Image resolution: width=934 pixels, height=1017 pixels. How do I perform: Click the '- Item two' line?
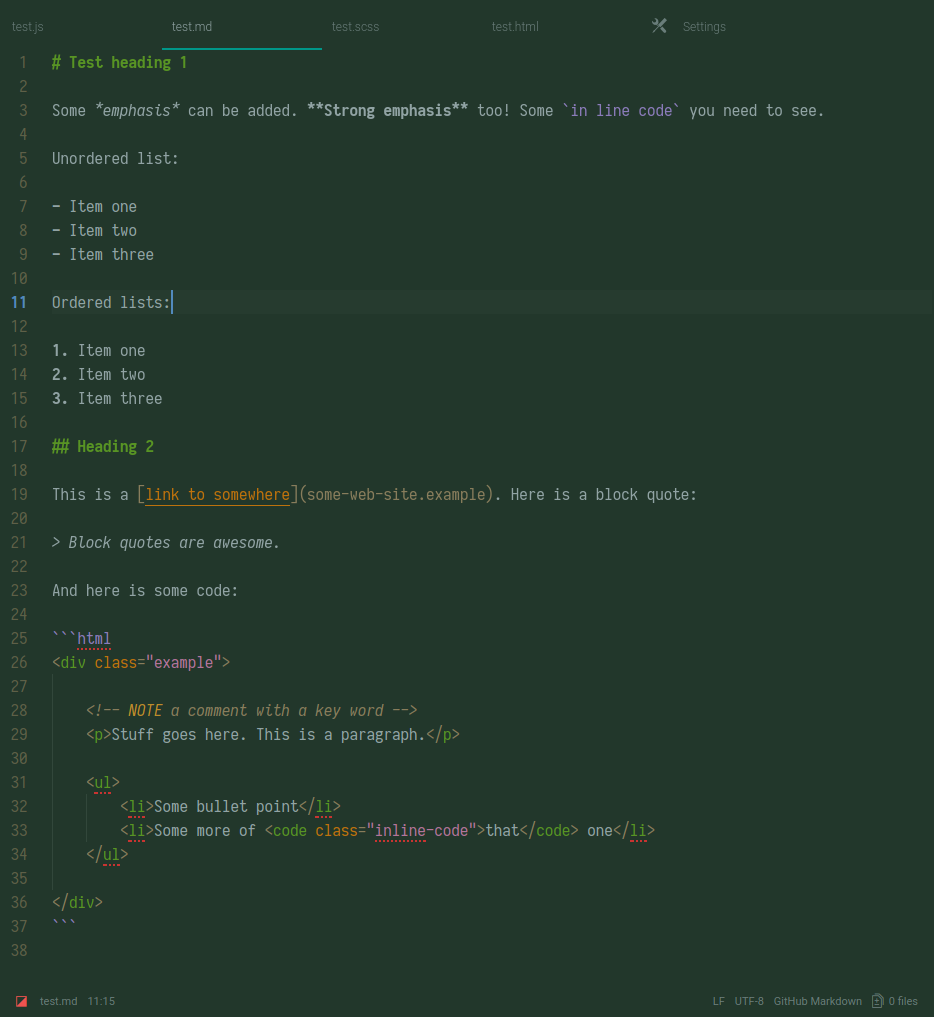[94, 230]
